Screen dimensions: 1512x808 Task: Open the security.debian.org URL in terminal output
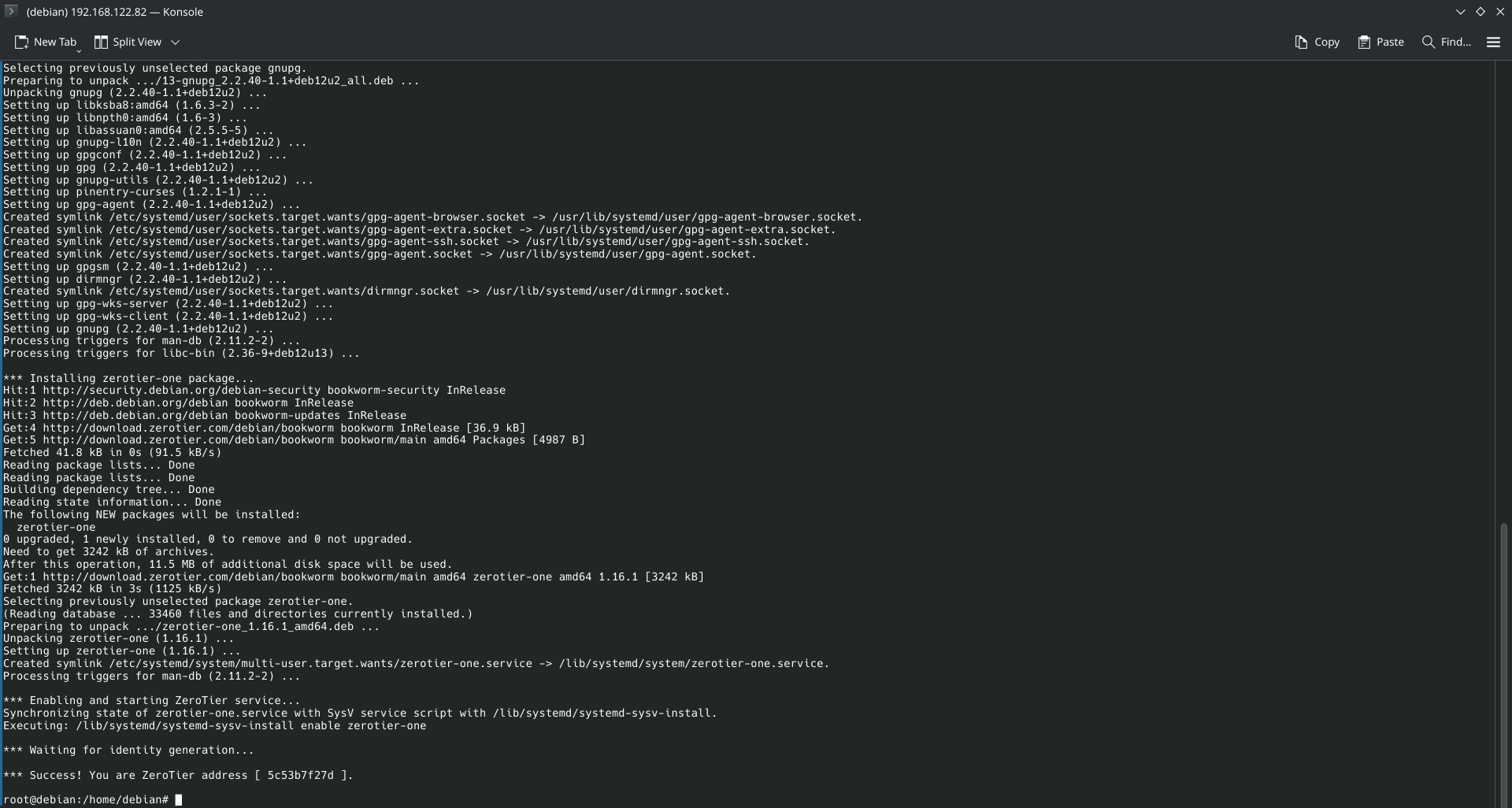181,391
